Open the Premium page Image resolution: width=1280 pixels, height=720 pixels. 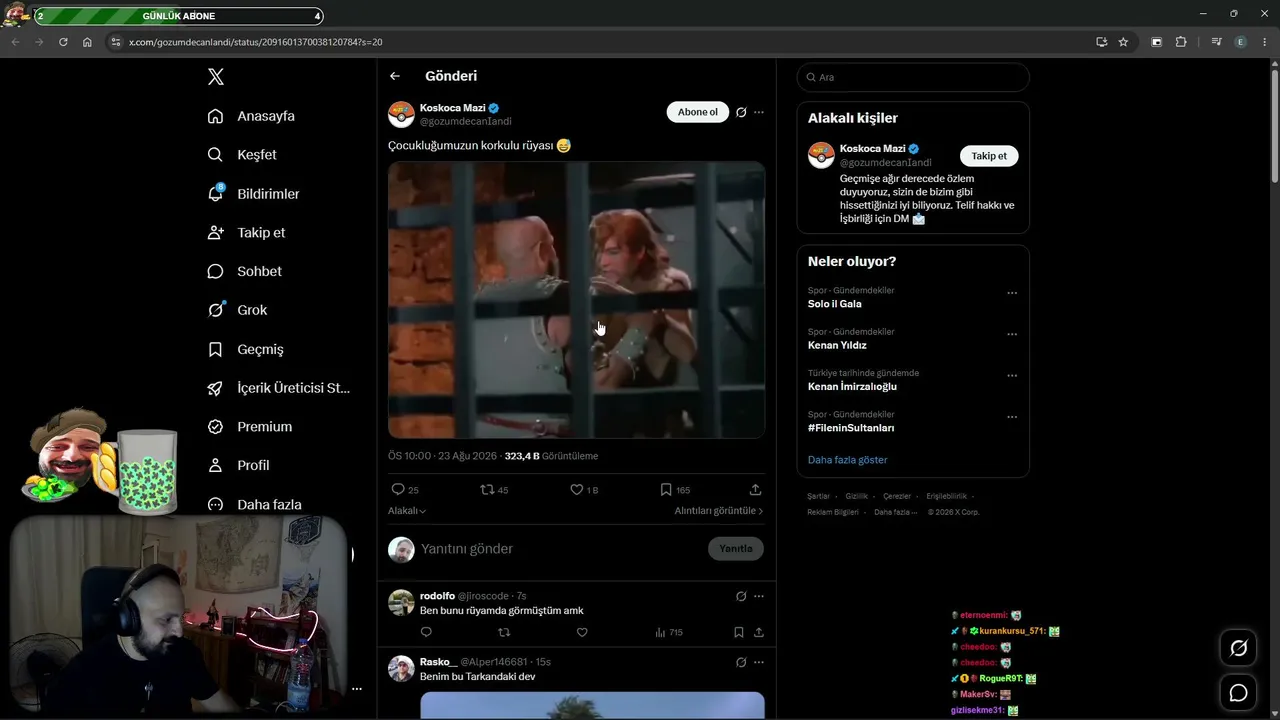click(249, 427)
